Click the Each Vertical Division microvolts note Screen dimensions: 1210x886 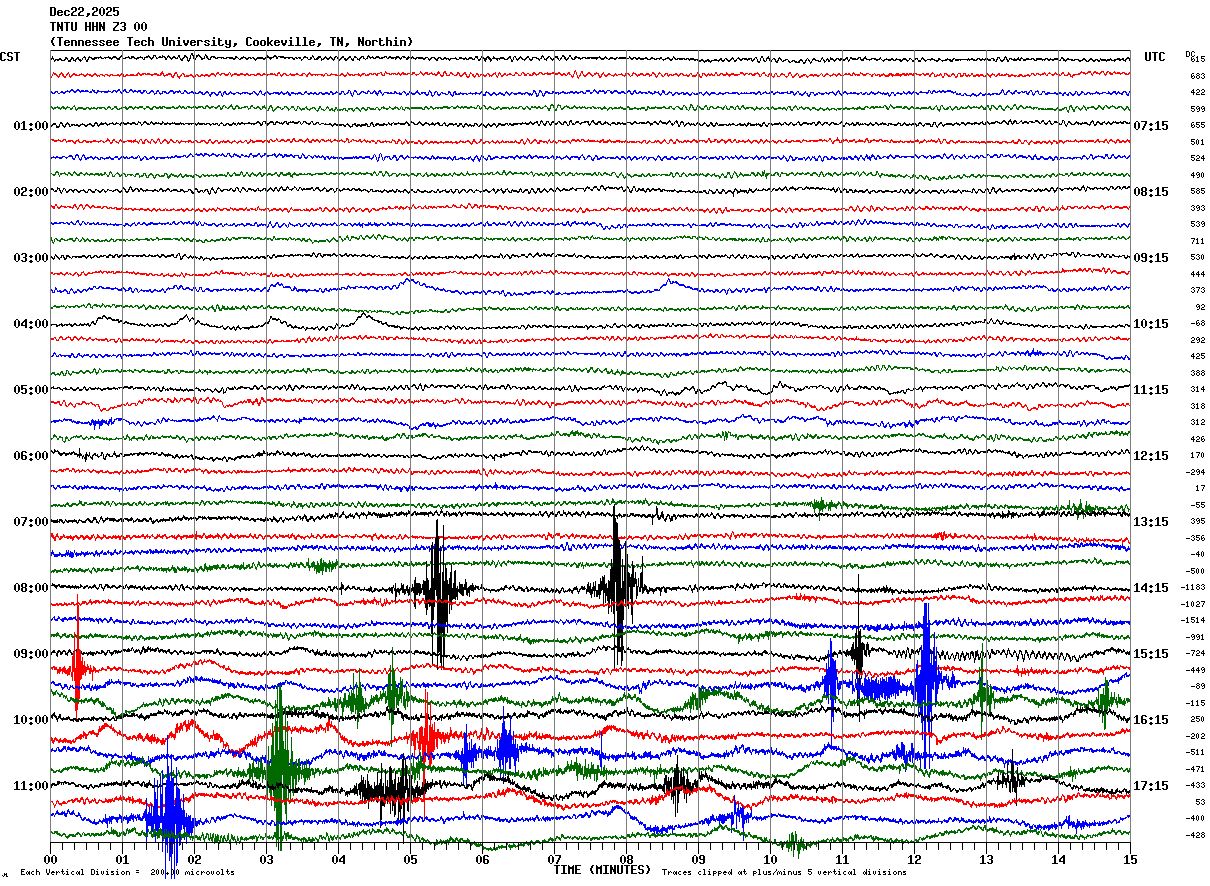point(127,873)
